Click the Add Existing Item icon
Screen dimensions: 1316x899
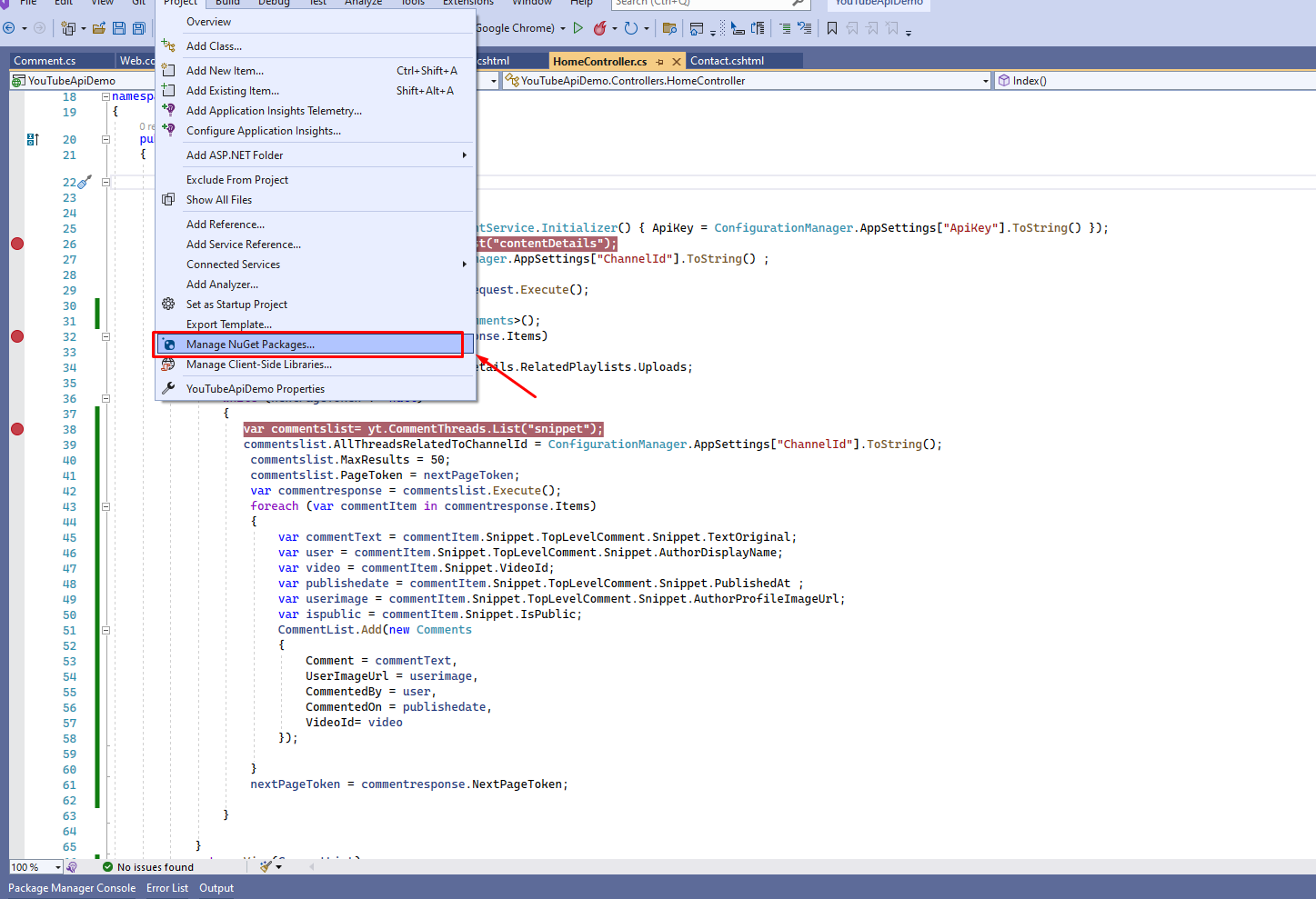pos(168,90)
